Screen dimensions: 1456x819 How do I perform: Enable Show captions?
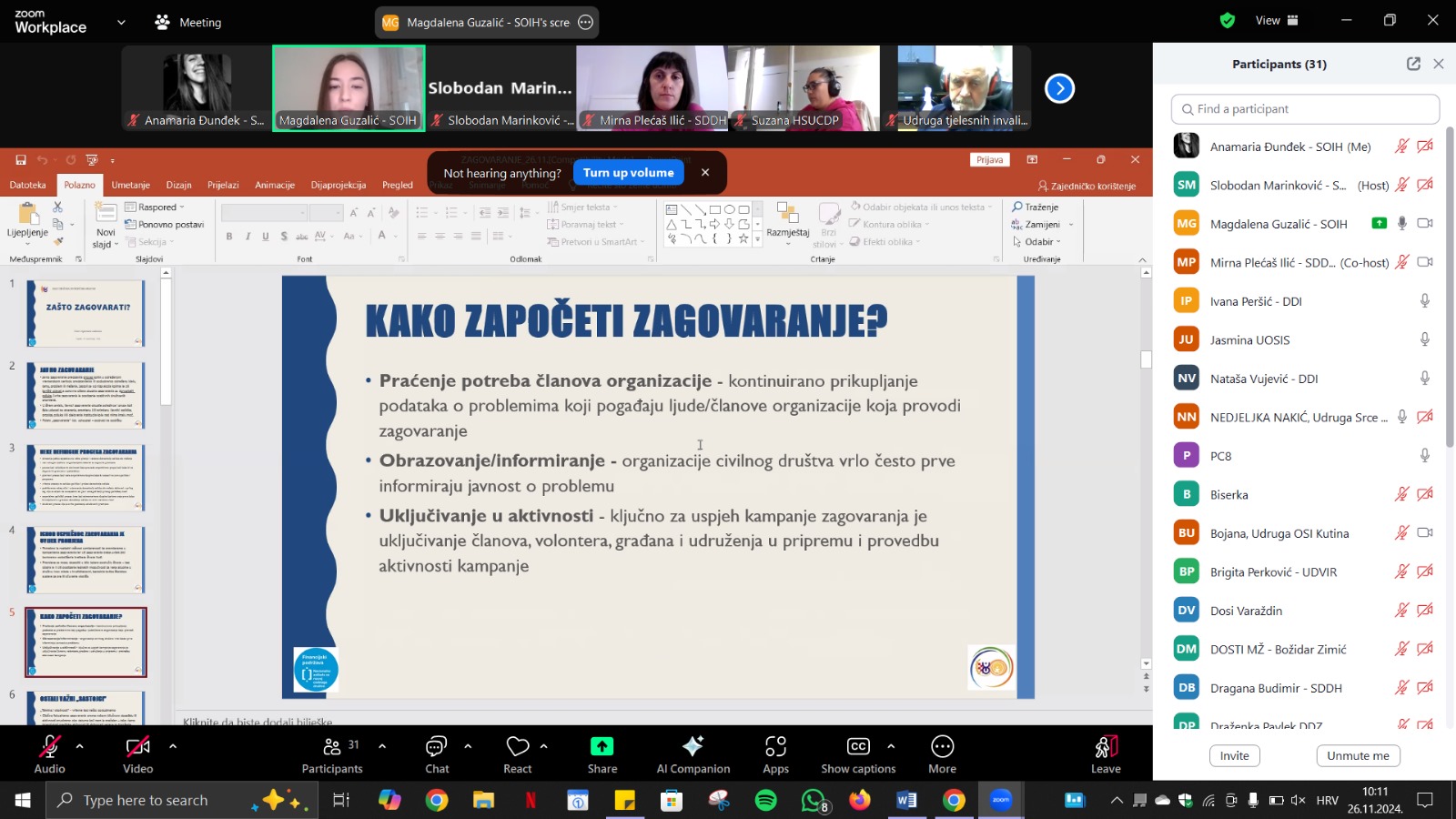click(x=858, y=755)
